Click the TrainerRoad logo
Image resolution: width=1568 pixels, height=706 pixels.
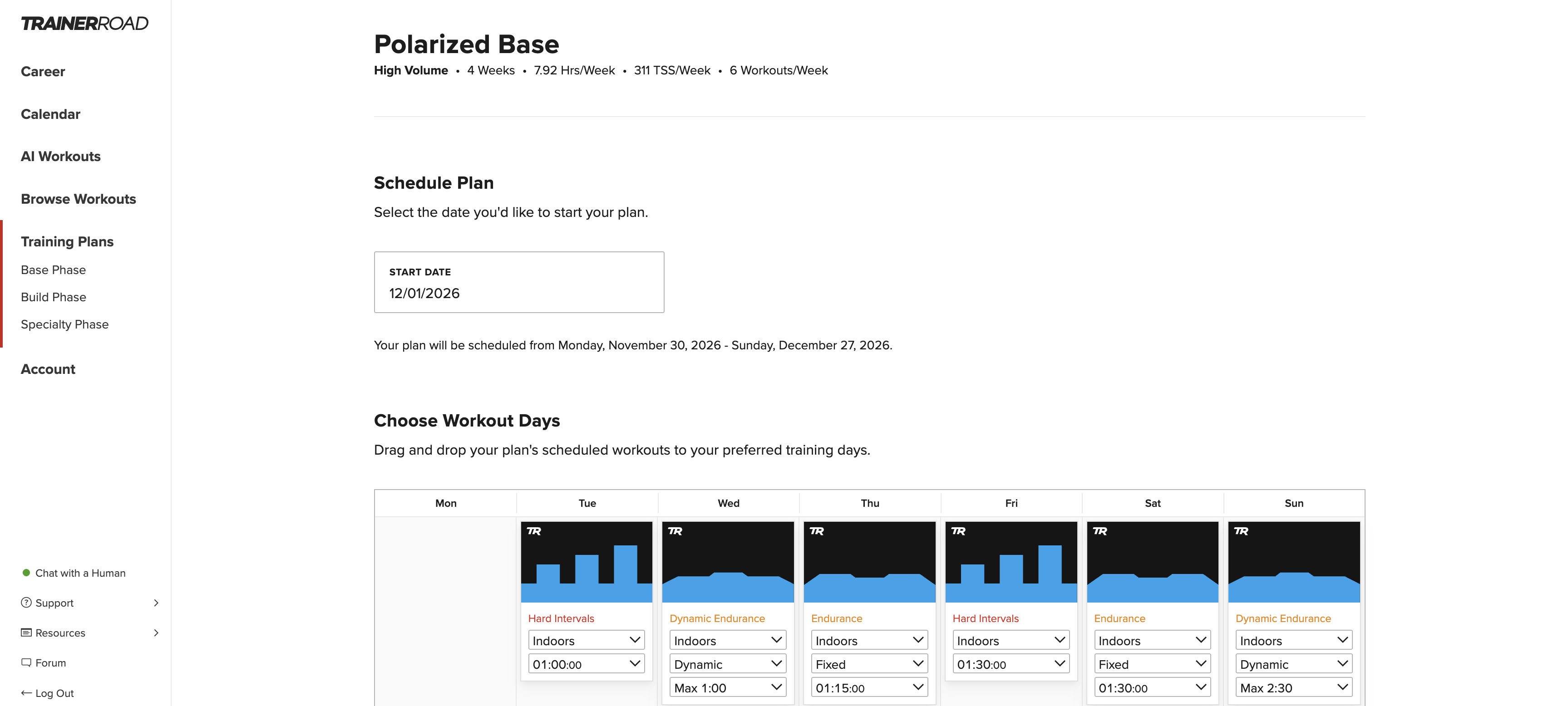[x=84, y=23]
